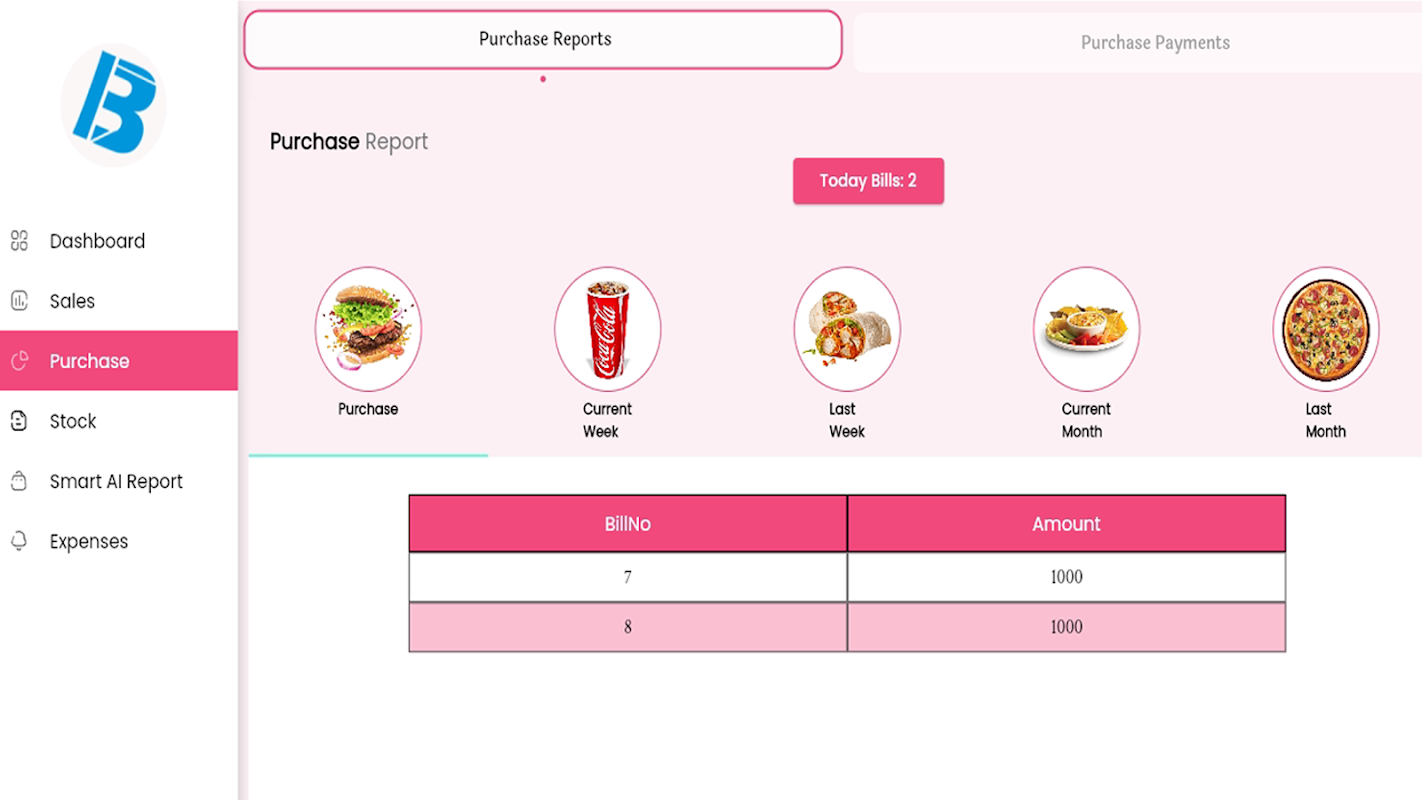
Task: Go to the Smart AI Report page
Action: click(x=116, y=481)
